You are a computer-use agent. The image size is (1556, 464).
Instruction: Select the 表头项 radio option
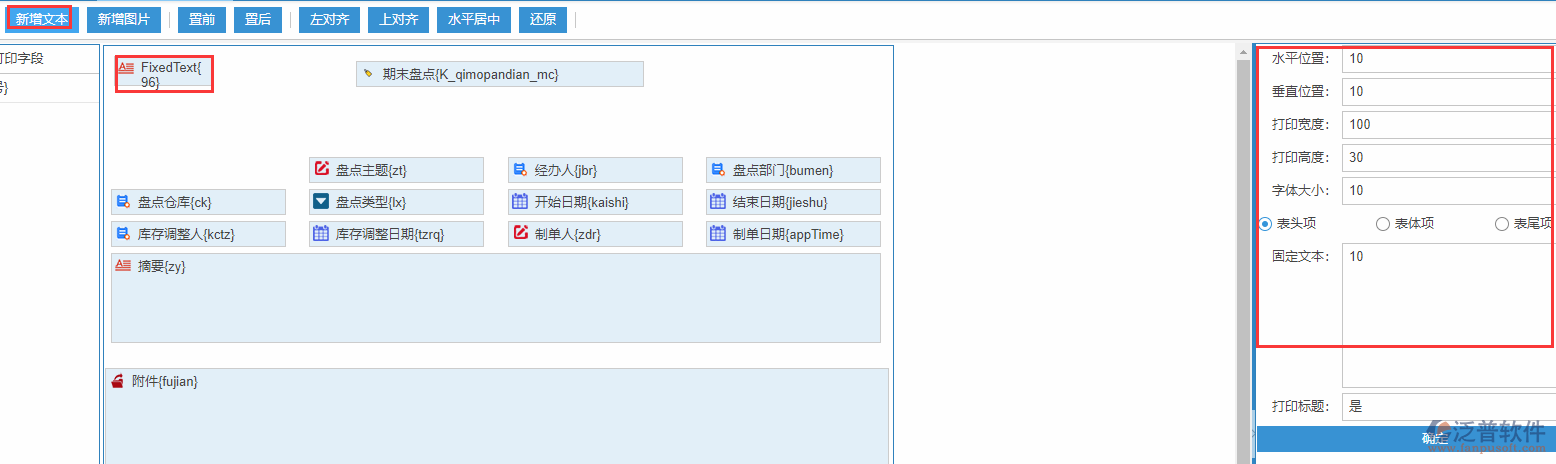pos(1265,224)
